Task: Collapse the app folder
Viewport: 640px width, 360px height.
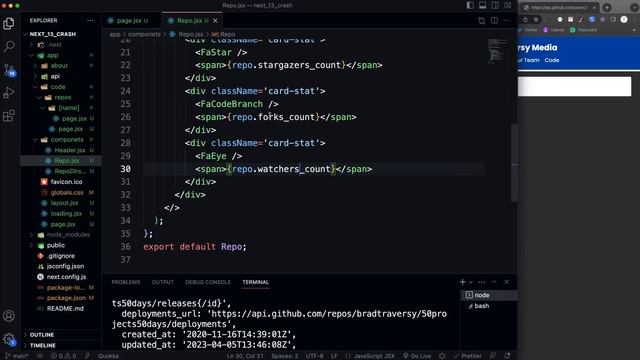Action: (x=60, y=55)
